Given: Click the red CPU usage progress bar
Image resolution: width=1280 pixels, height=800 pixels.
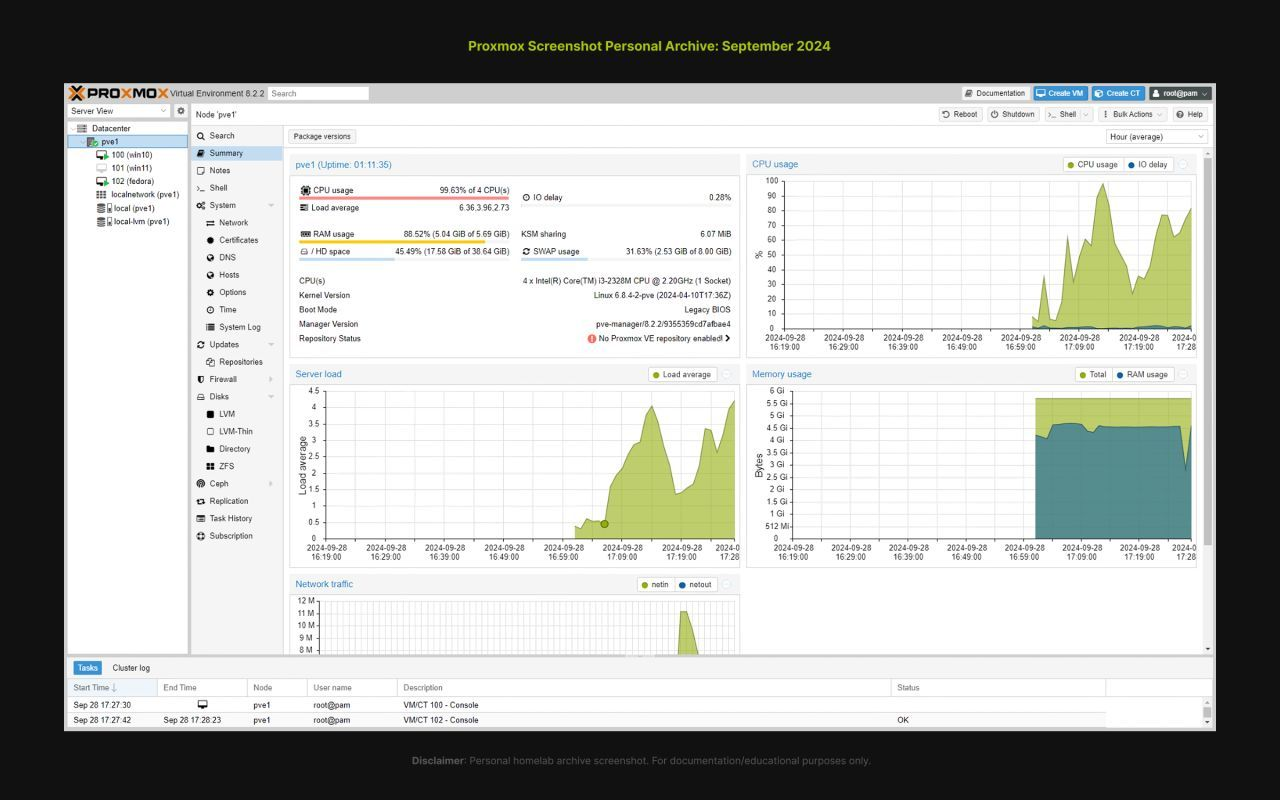Looking at the screenshot, I should click(x=404, y=198).
